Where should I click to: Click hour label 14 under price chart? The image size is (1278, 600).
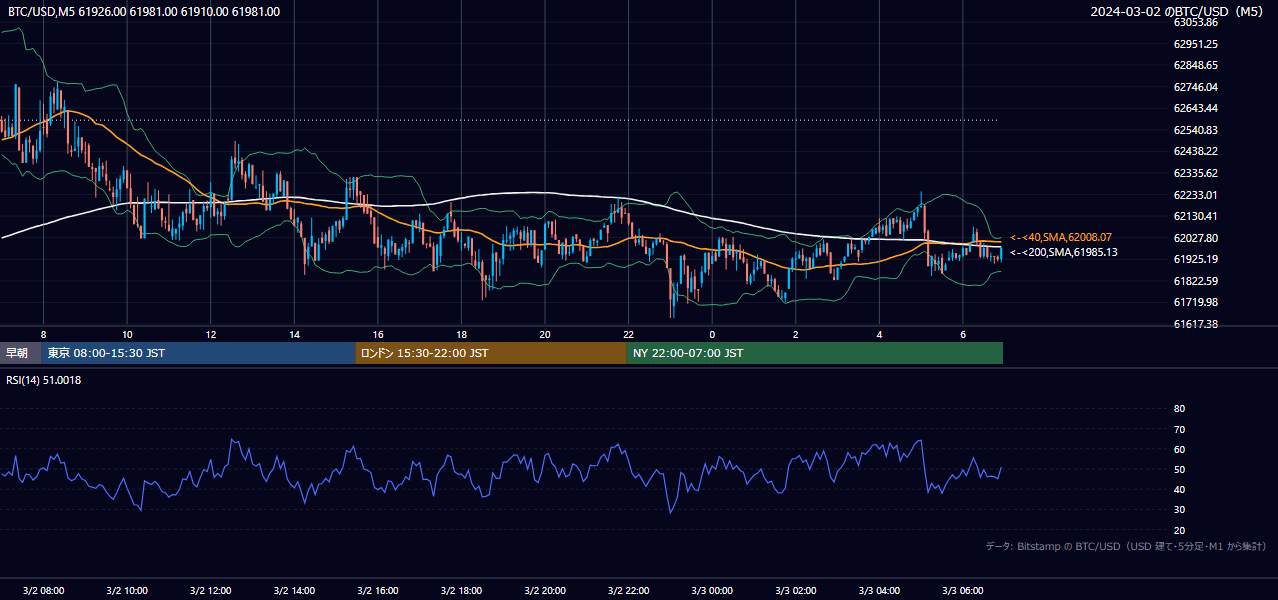point(294,334)
